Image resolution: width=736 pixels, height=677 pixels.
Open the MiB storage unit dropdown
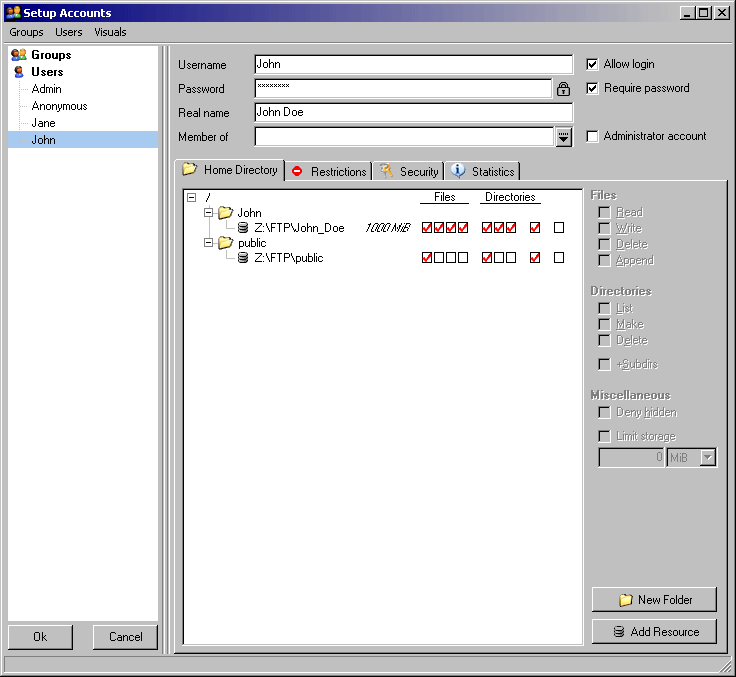point(707,457)
